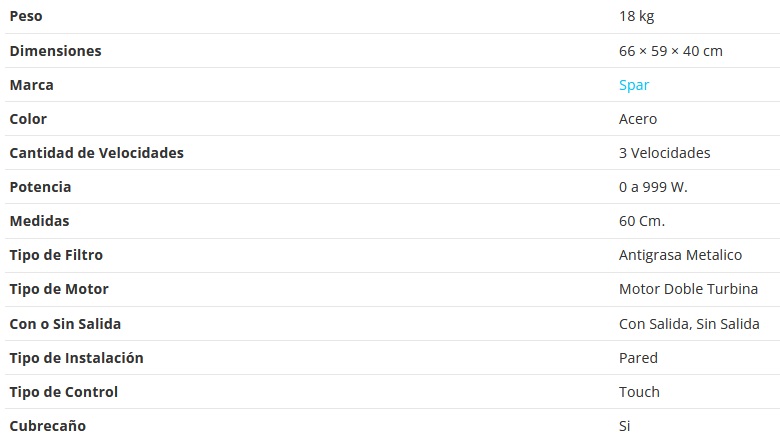Click the 18 kg weight value
Image resolution: width=780 pixels, height=447 pixels.
pyautogui.click(x=636, y=17)
